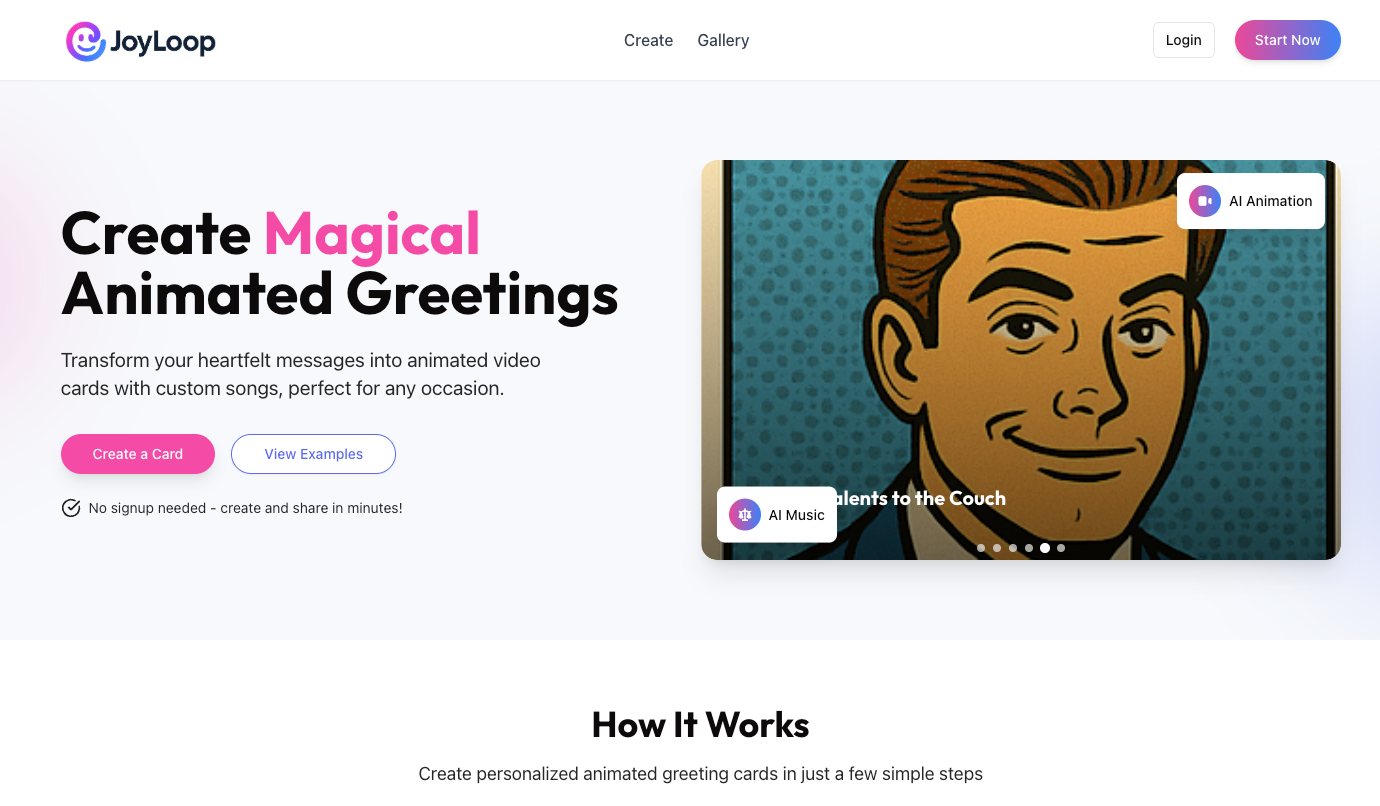Viewport: 1380px width, 806px height.
Task: Select the fourth carousel dot
Action: [1029, 548]
